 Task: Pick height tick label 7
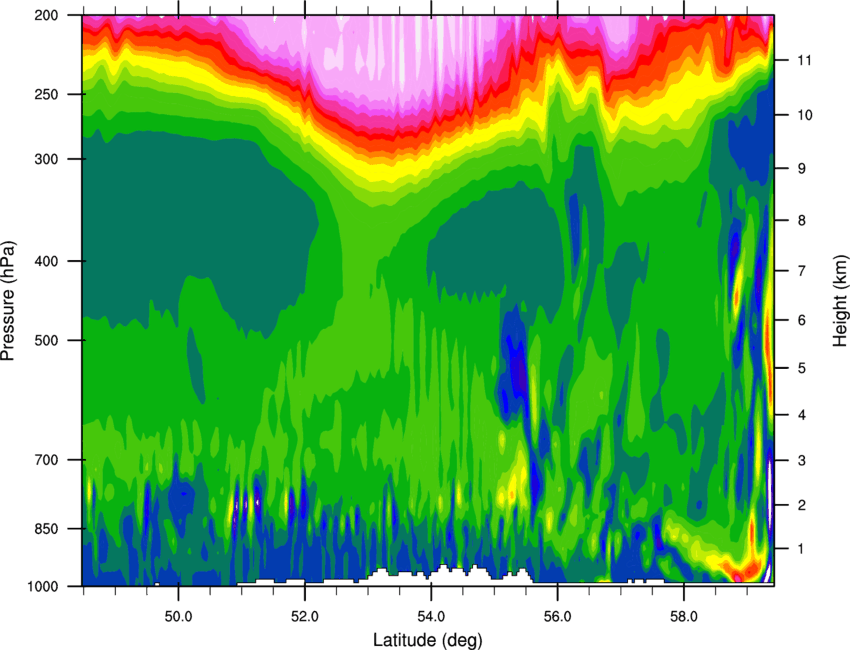(801, 271)
